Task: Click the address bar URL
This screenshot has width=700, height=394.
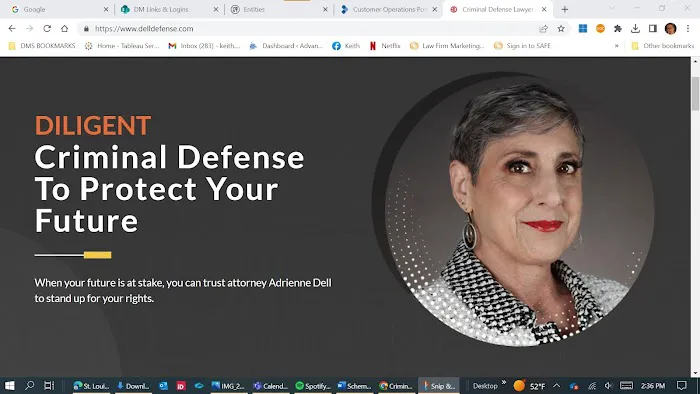Action: [x=144, y=29]
